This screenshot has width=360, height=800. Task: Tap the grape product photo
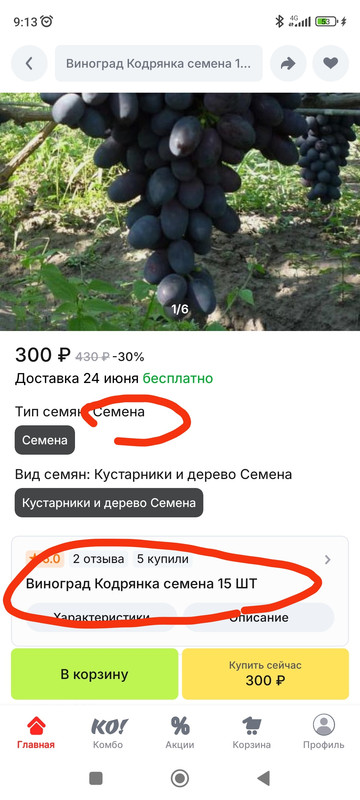point(180,212)
